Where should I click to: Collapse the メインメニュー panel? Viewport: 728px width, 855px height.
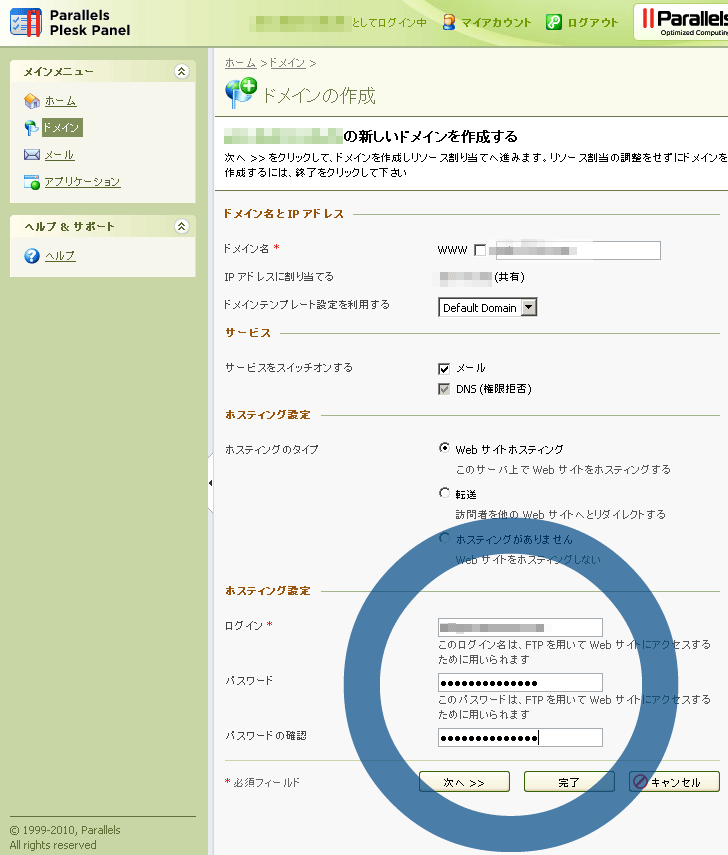point(182,71)
